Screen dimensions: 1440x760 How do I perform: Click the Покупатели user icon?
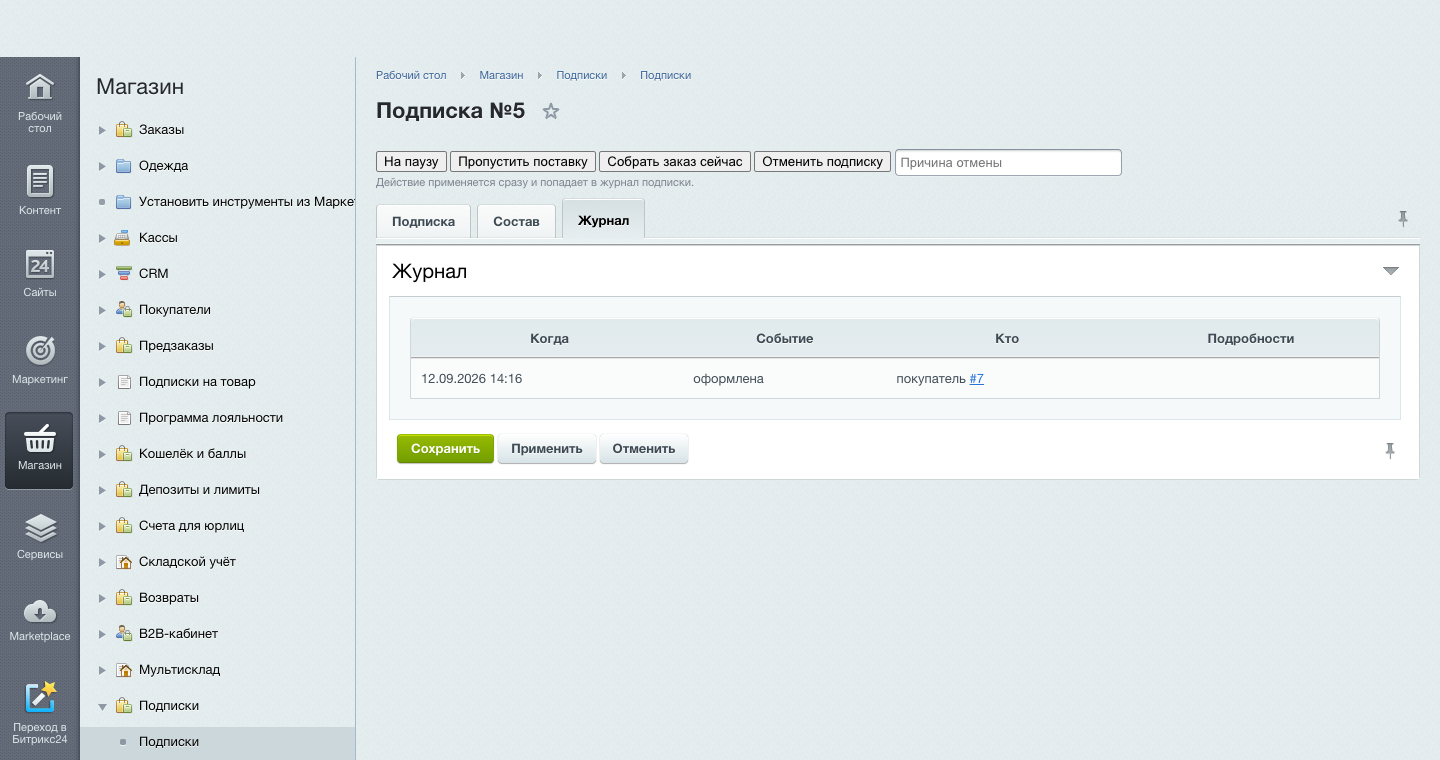pos(123,310)
